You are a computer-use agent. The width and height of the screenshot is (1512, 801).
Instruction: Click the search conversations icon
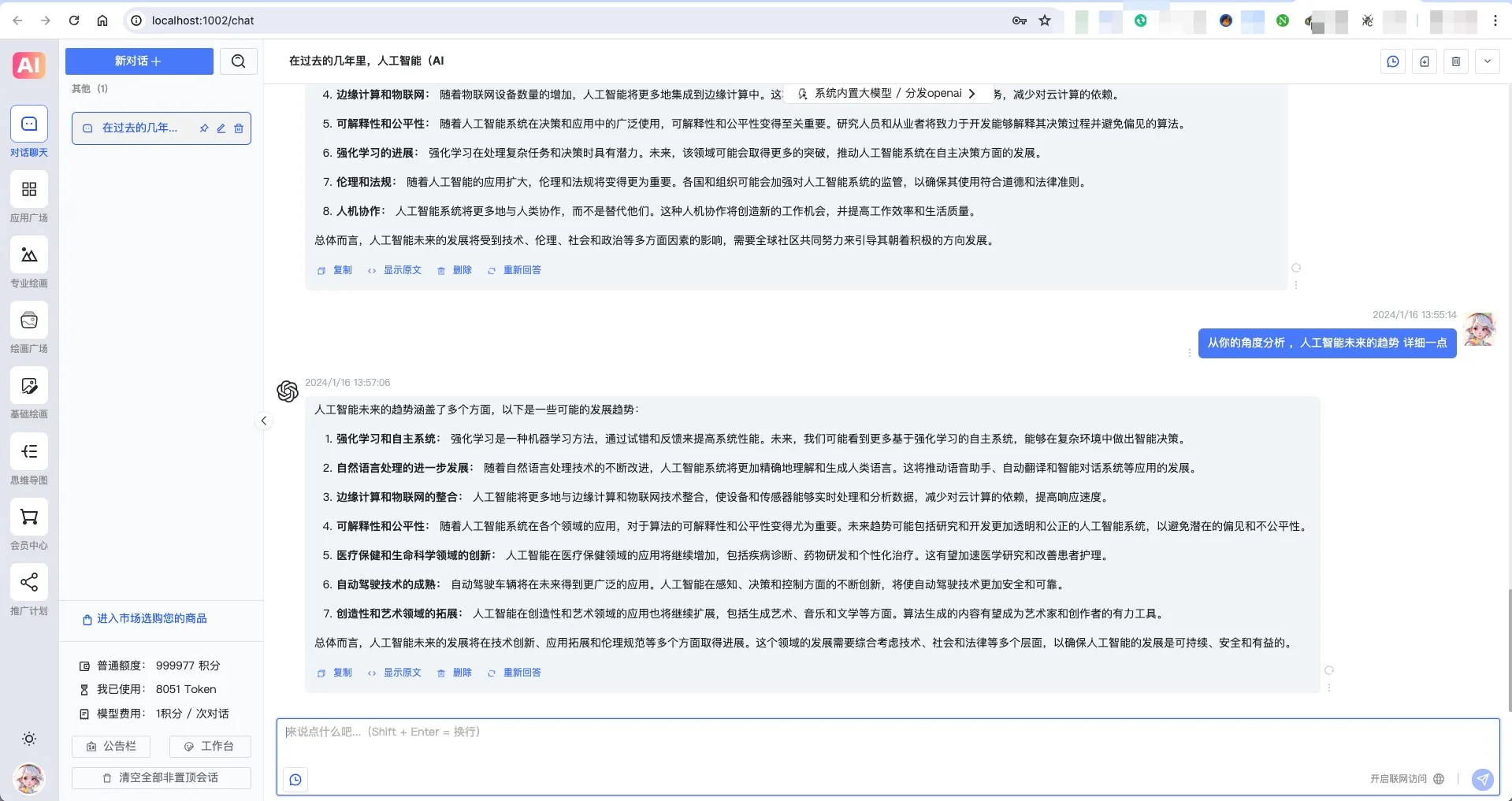coord(238,61)
